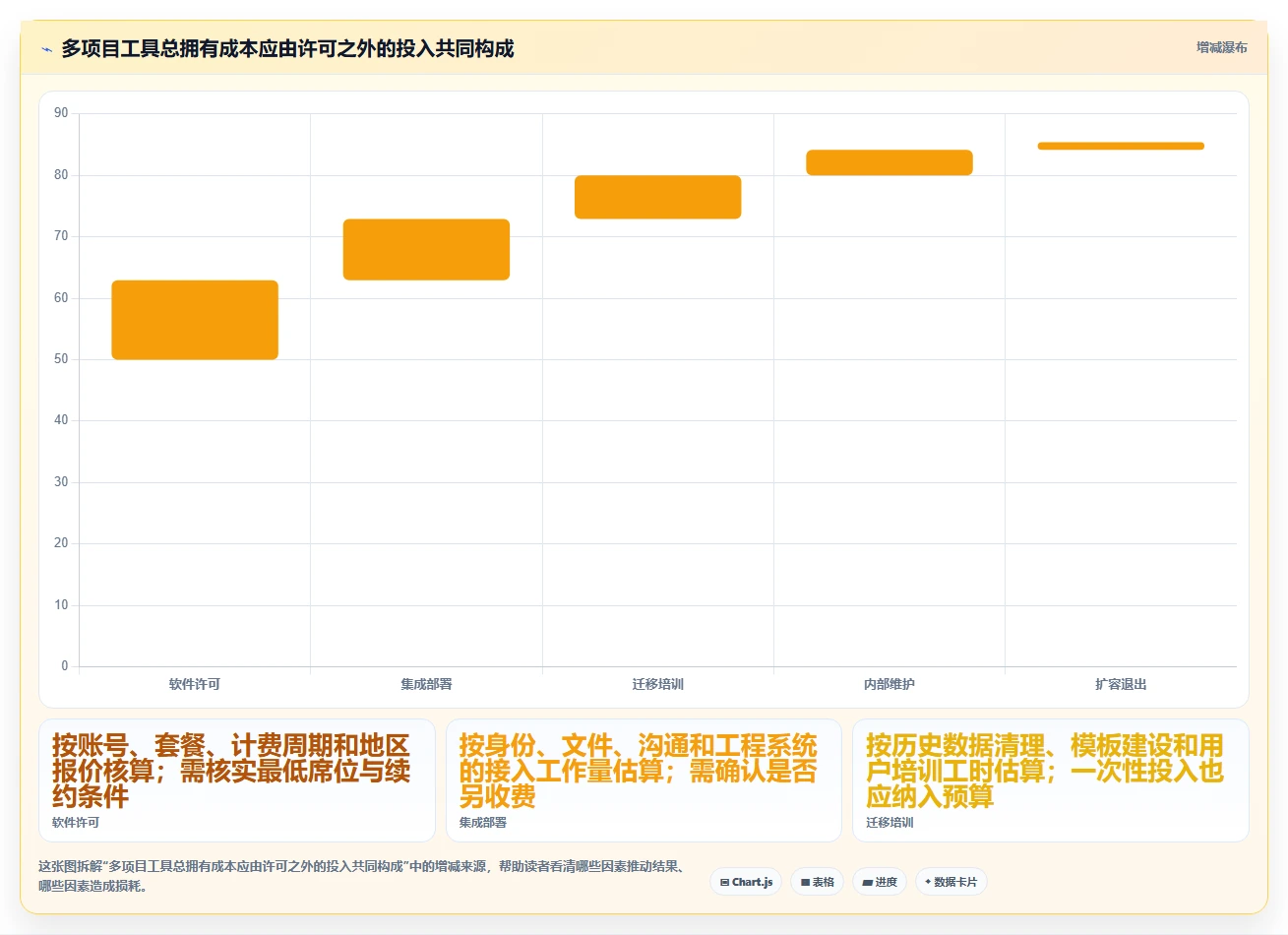Screen dimensions: 1288x935
Task: Click the 集成部署 x-axis label
Action: (x=426, y=684)
